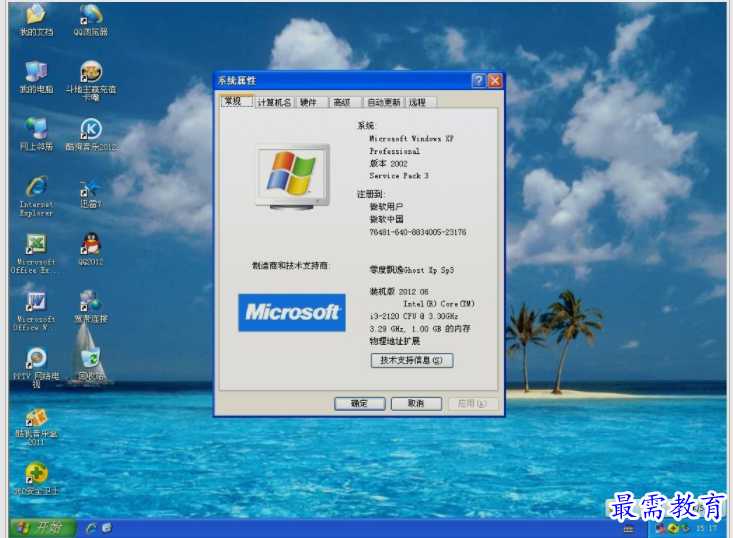Open the Microsoft Office Word shortcut
This screenshot has height=538, width=733.
point(36,311)
